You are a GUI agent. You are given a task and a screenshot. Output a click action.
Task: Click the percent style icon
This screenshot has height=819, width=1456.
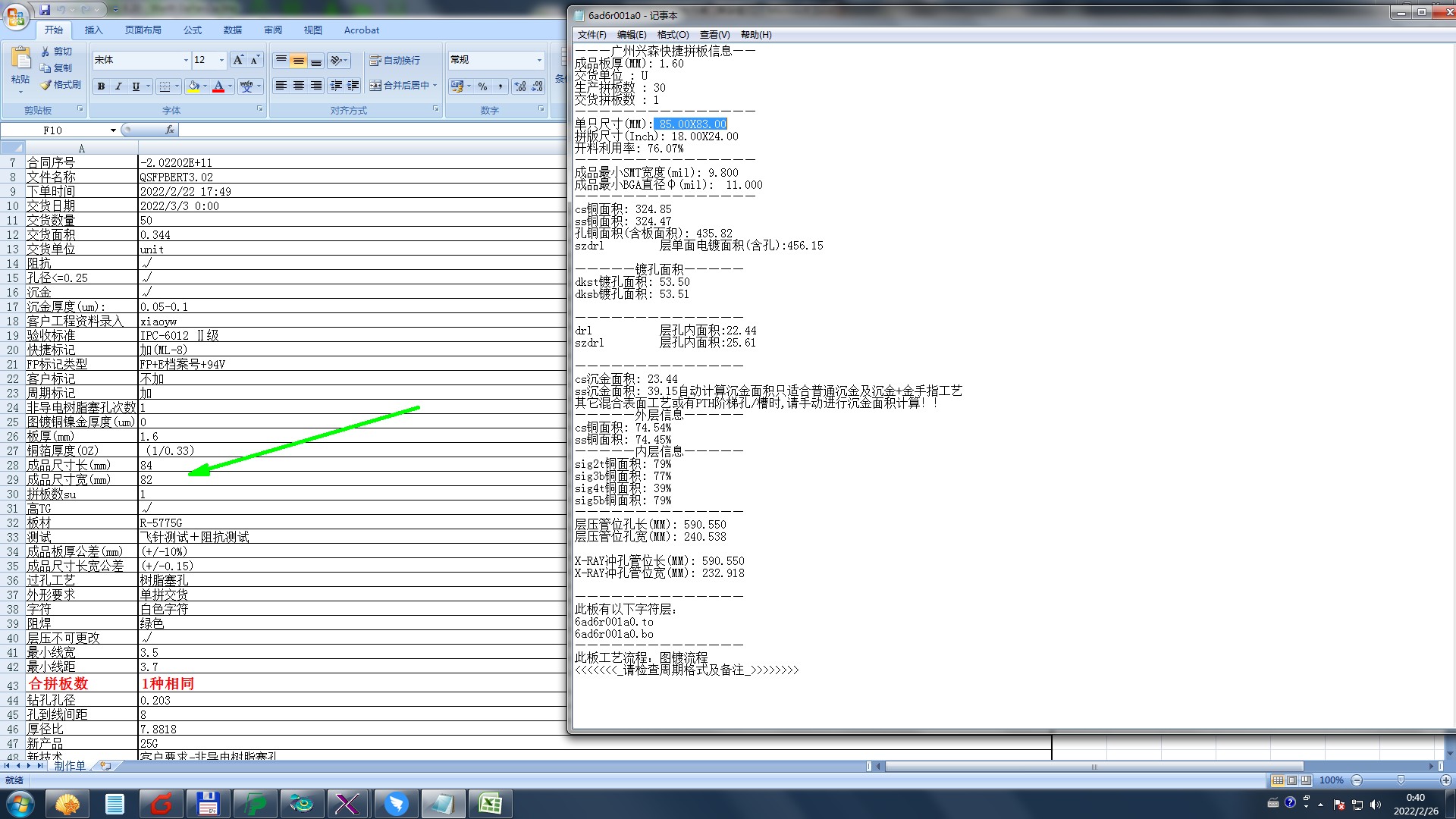pyautogui.click(x=482, y=86)
